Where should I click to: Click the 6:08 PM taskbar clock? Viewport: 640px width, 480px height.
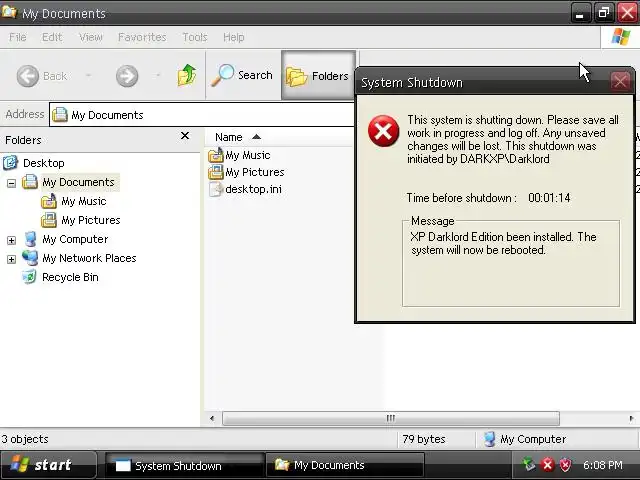click(603, 465)
